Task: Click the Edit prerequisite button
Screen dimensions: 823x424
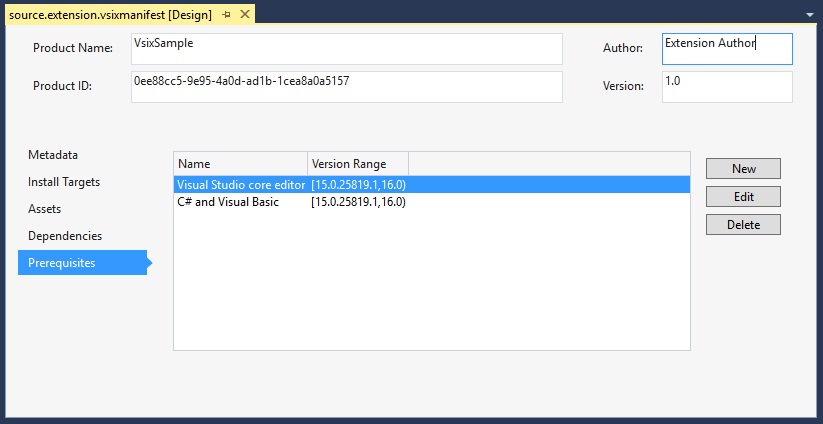Action: [743, 196]
